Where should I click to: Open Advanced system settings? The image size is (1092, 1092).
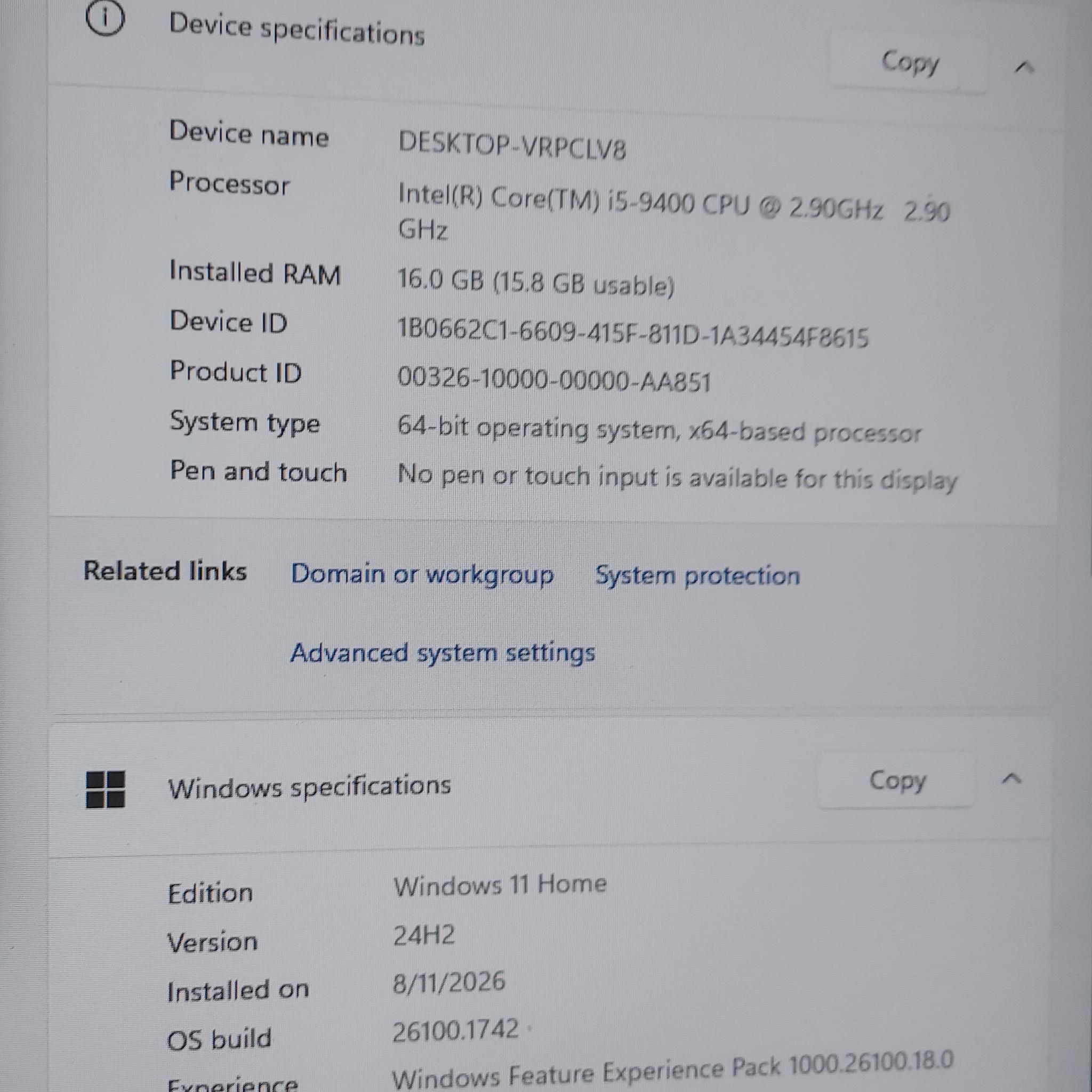(443, 653)
